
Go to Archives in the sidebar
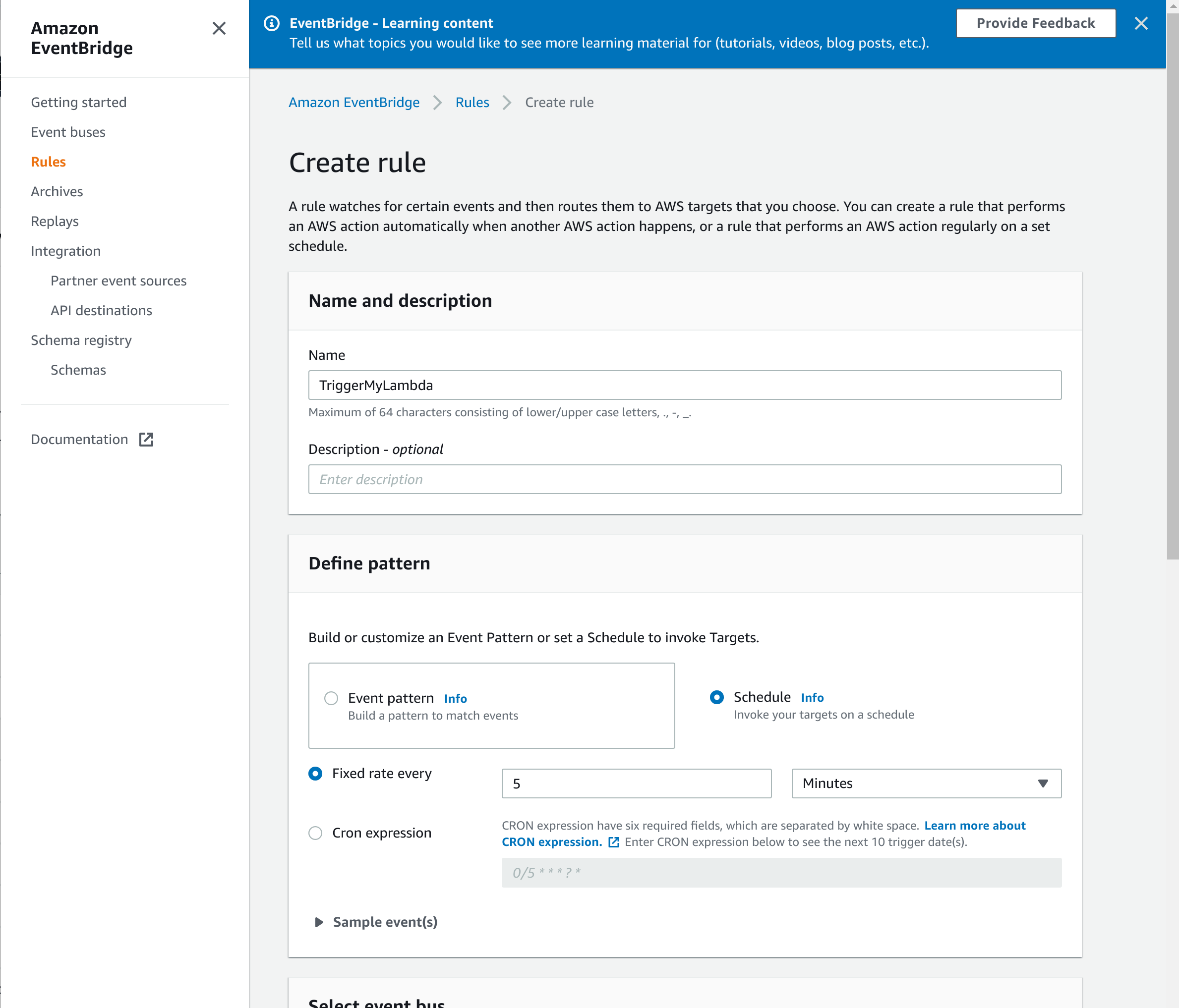[57, 192]
